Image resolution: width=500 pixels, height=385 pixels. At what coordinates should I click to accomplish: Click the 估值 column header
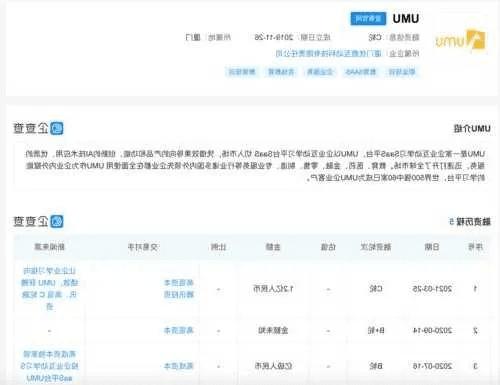click(328, 247)
